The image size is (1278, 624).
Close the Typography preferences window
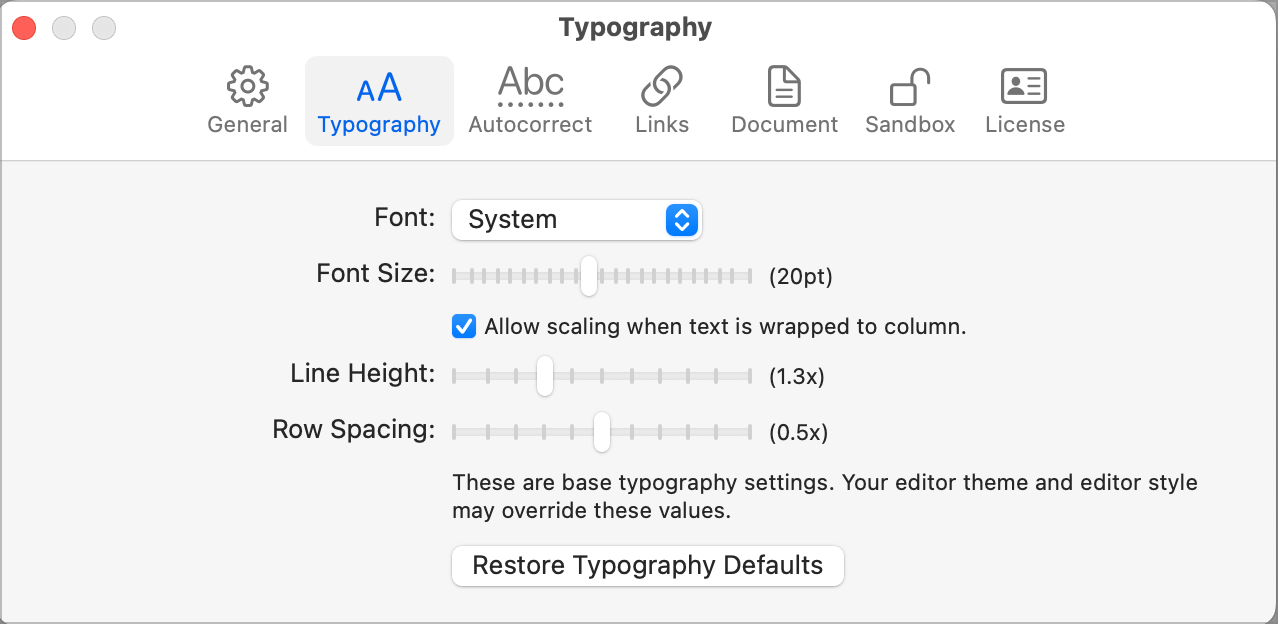[x=24, y=29]
